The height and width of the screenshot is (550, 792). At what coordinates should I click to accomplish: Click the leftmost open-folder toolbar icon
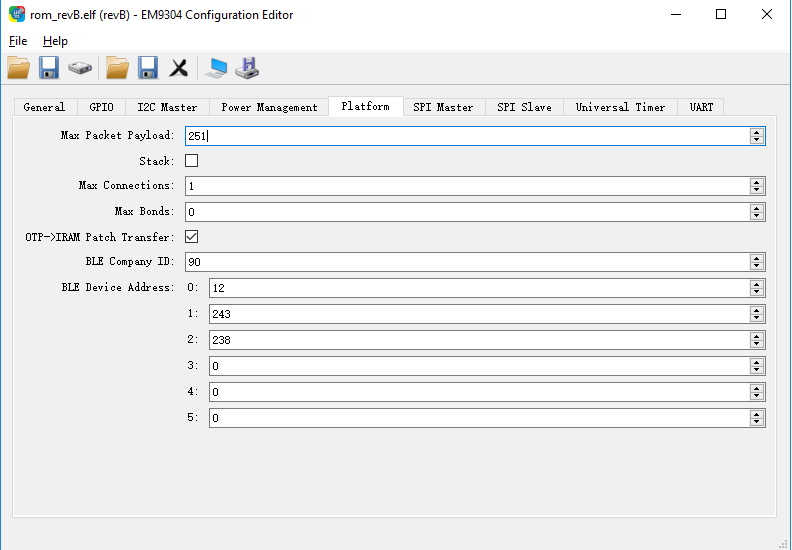[19, 68]
